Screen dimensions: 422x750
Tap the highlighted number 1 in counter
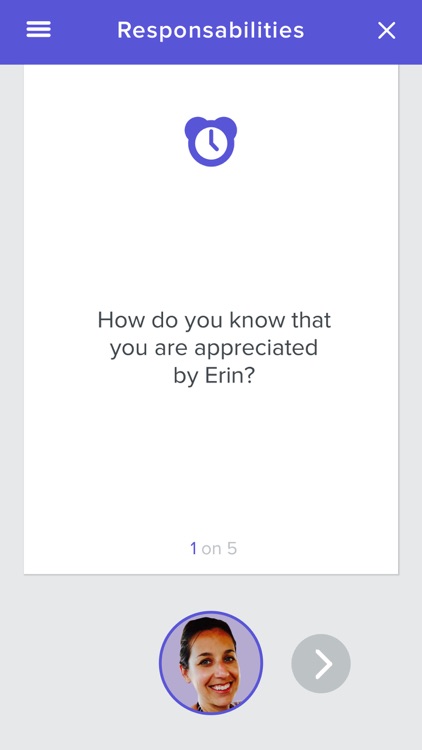(193, 548)
